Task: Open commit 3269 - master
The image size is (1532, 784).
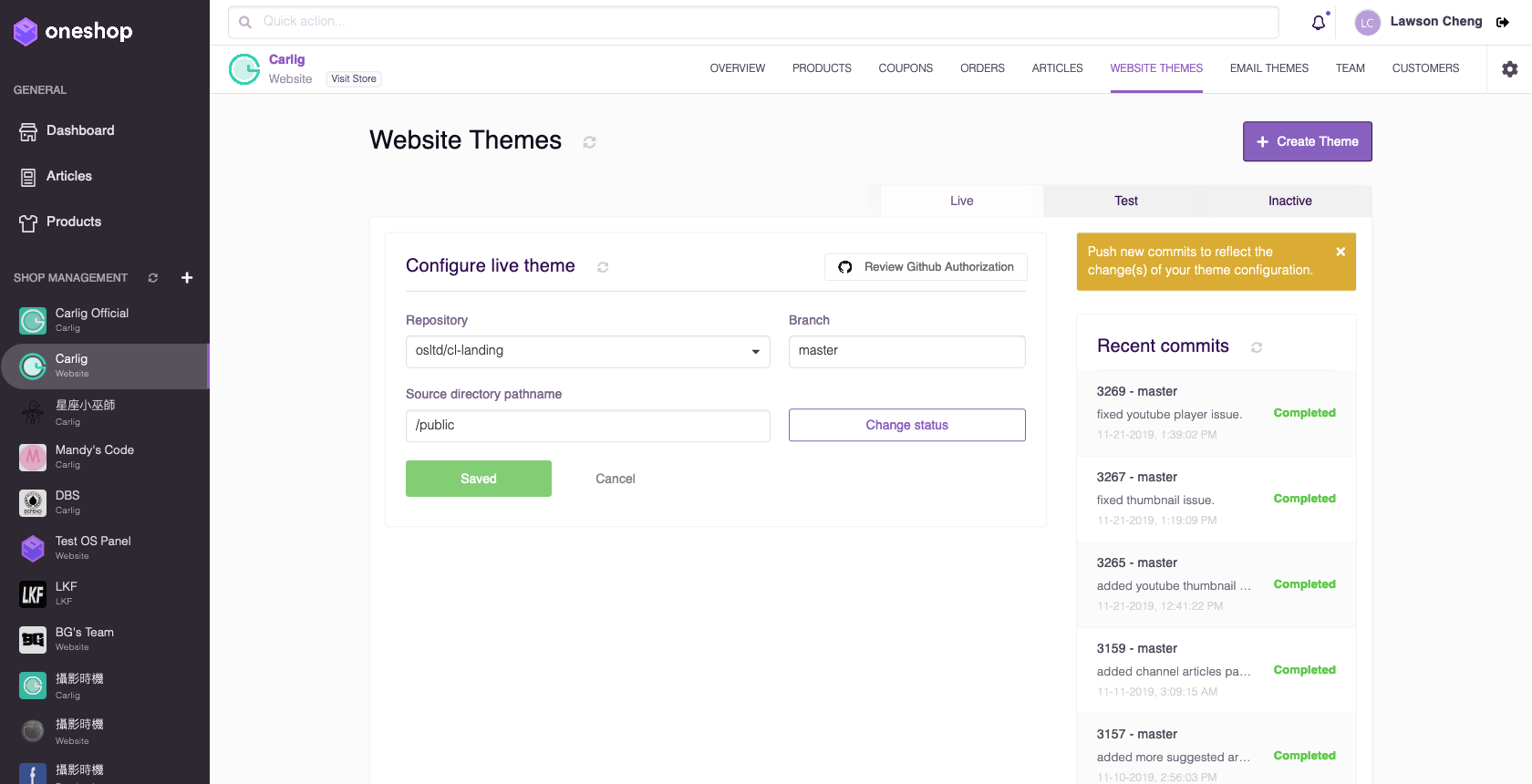Action: point(1216,413)
